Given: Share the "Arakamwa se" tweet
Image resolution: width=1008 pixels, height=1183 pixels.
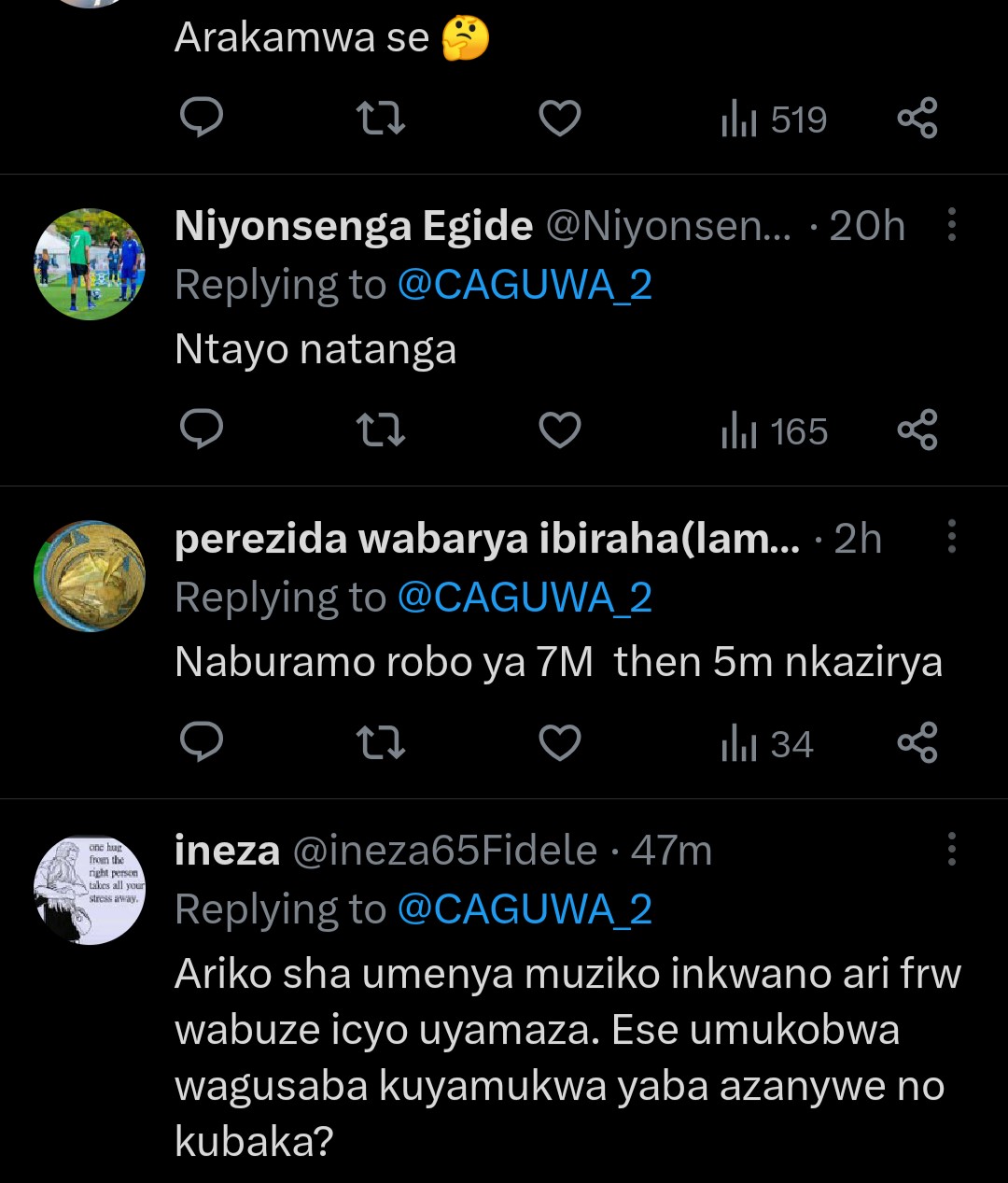Looking at the screenshot, I should pyautogui.click(x=917, y=119).
